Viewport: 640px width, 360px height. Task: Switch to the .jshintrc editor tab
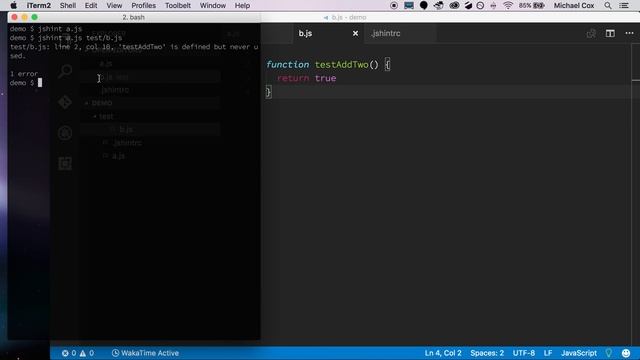tap(386, 33)
